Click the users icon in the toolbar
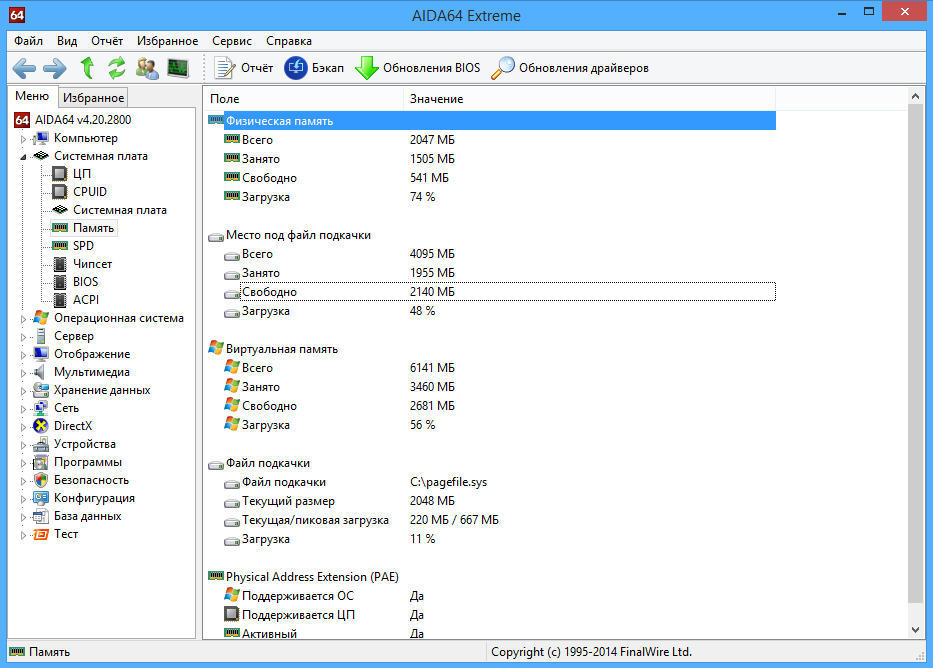This screenshot has width=933, height=668. click(147, 68)
